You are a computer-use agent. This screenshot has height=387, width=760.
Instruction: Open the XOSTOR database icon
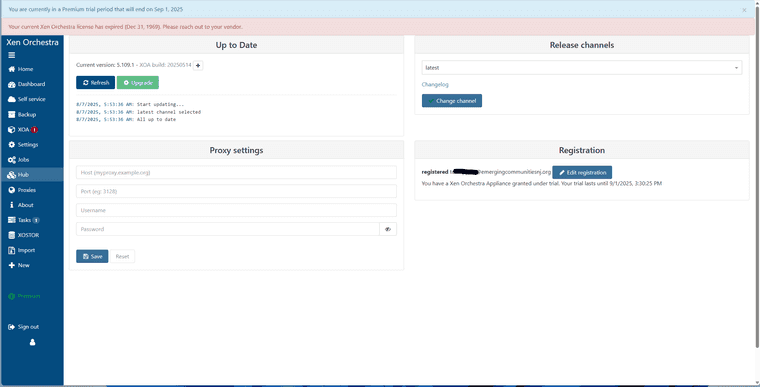pyautogui.click(x=12, y=235)
